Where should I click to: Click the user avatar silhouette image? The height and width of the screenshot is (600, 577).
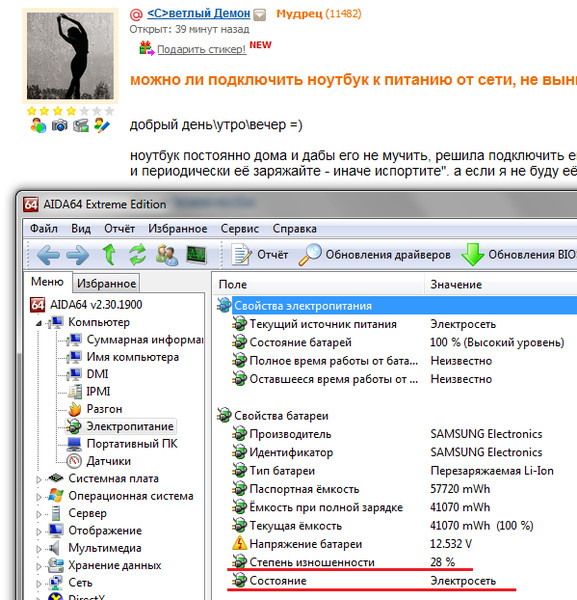point(70,56)
